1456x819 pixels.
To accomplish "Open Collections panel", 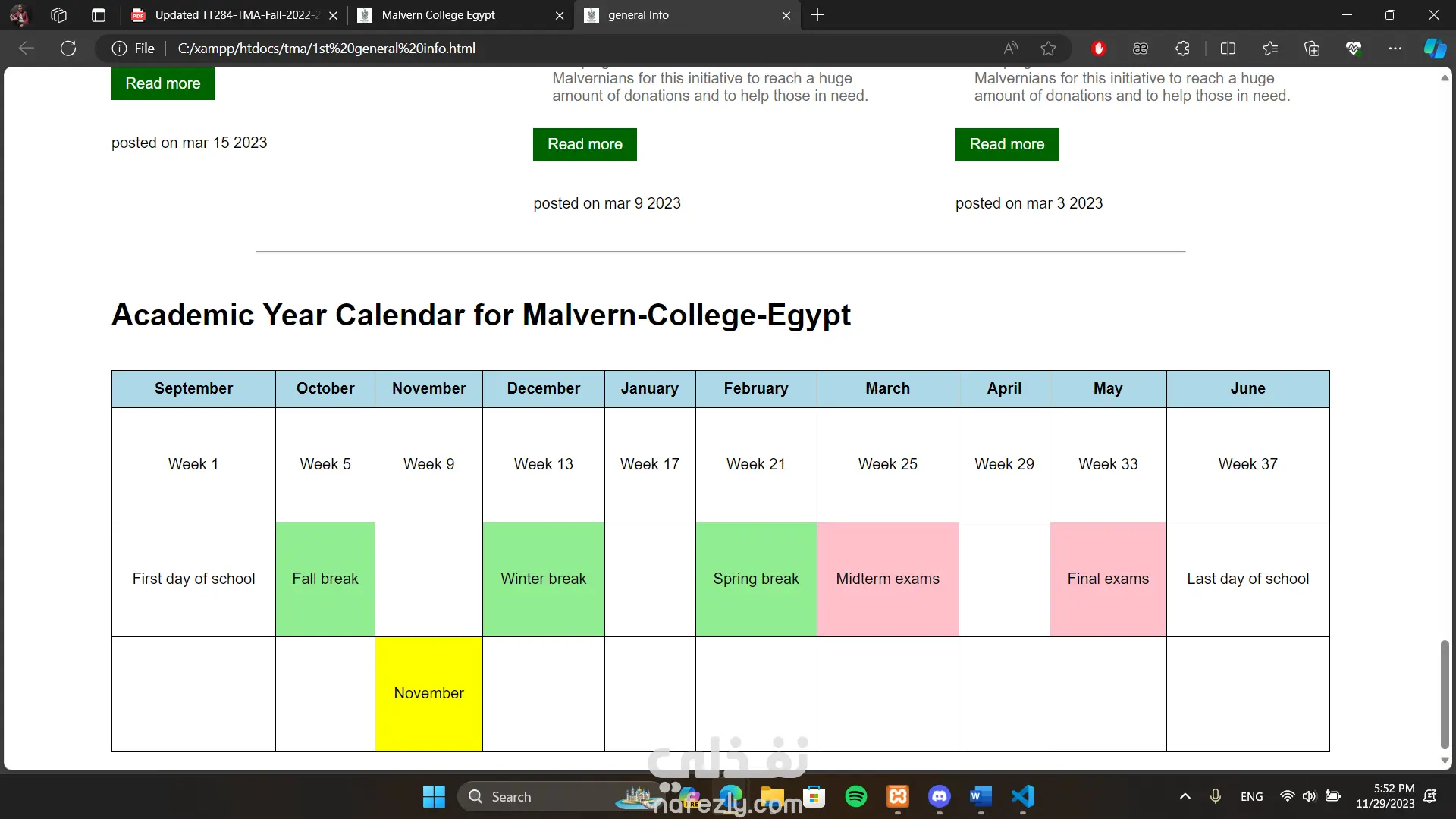I will 1312,49.
